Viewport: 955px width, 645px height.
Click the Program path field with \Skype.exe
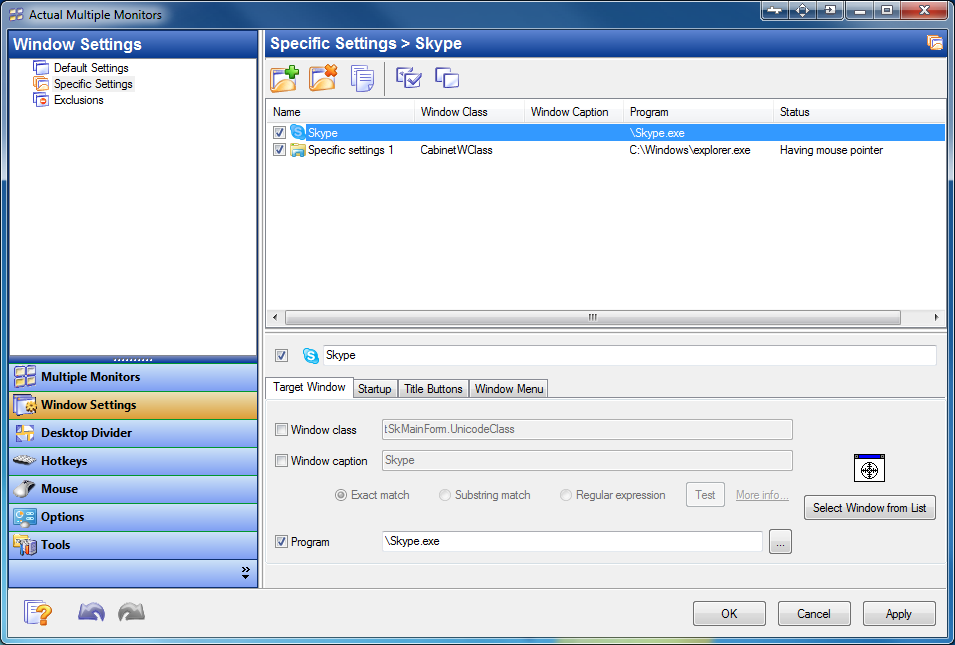point(572,541)
